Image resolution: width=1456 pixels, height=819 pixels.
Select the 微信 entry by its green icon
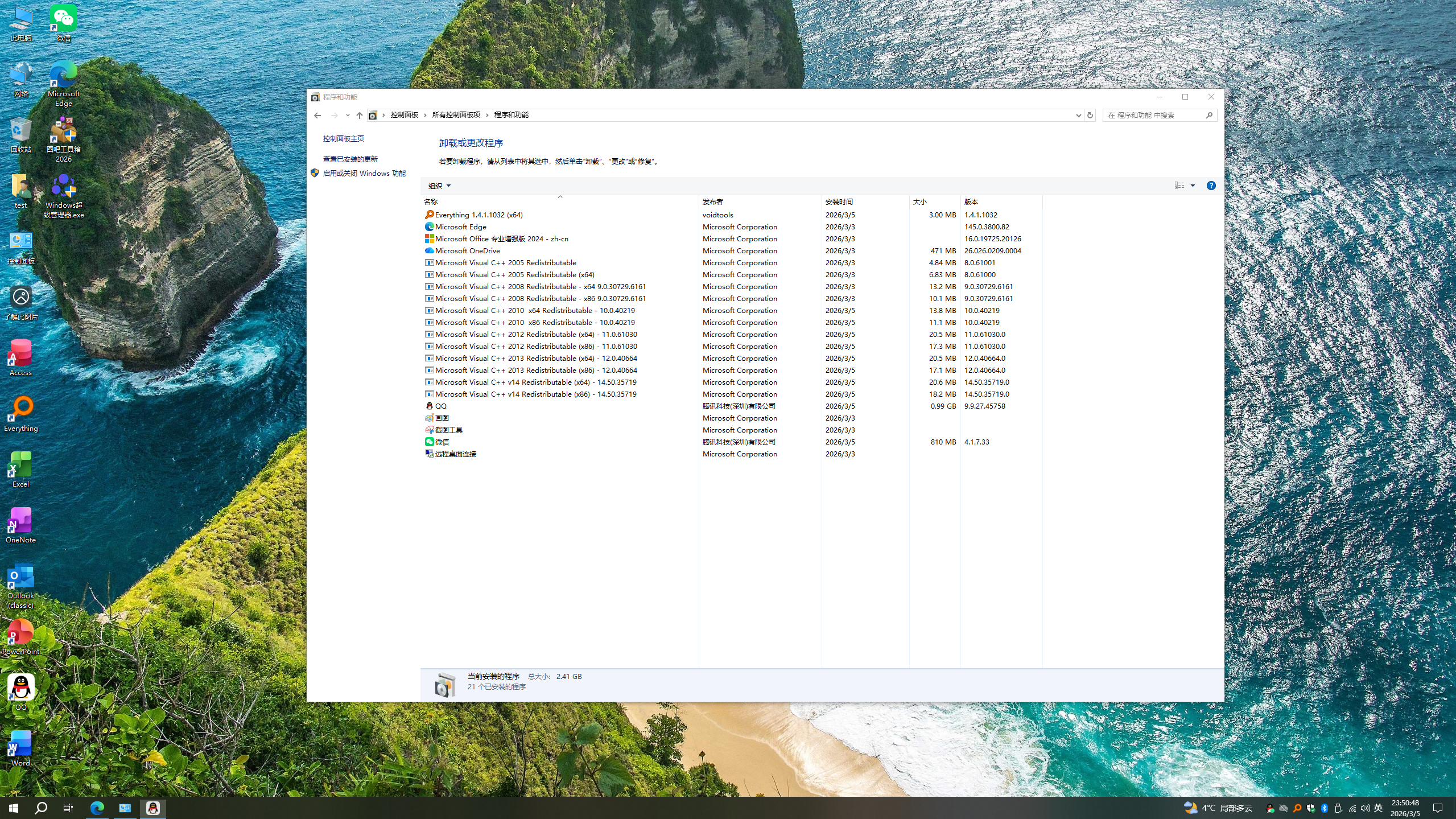point(429,442)
